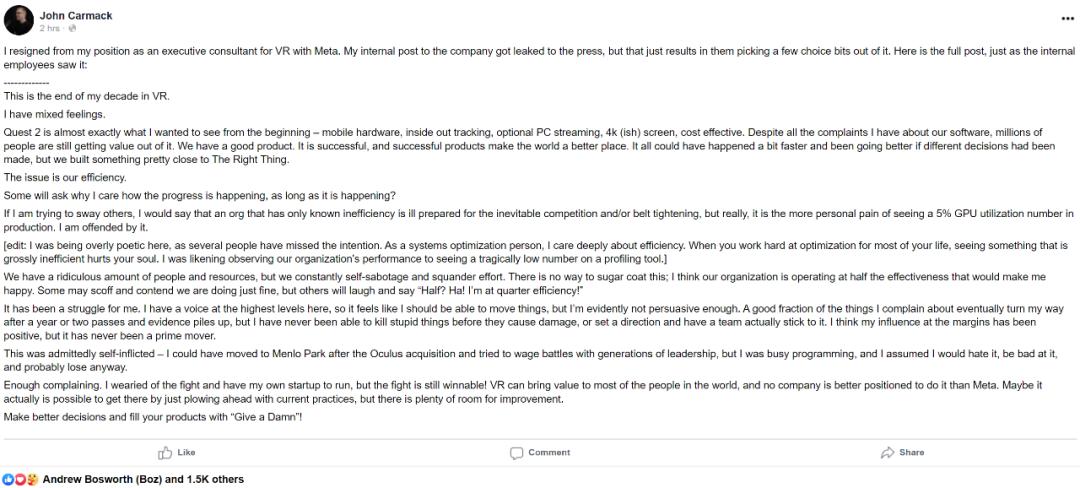Click the thumbs-up Like icon

pyautogui.click(x=162, y=453)
